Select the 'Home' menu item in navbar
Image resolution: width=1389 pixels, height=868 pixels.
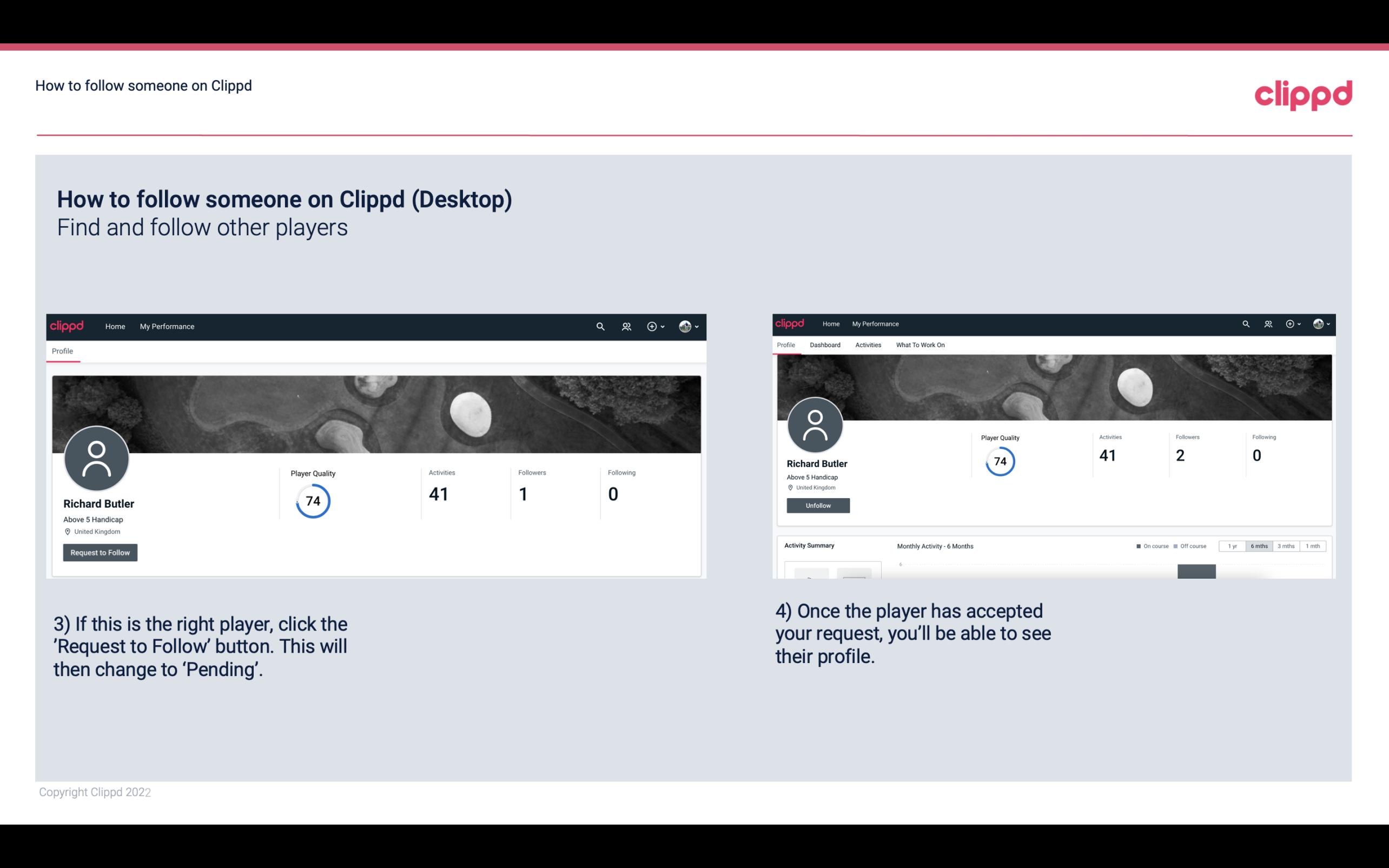pos(114,326)
